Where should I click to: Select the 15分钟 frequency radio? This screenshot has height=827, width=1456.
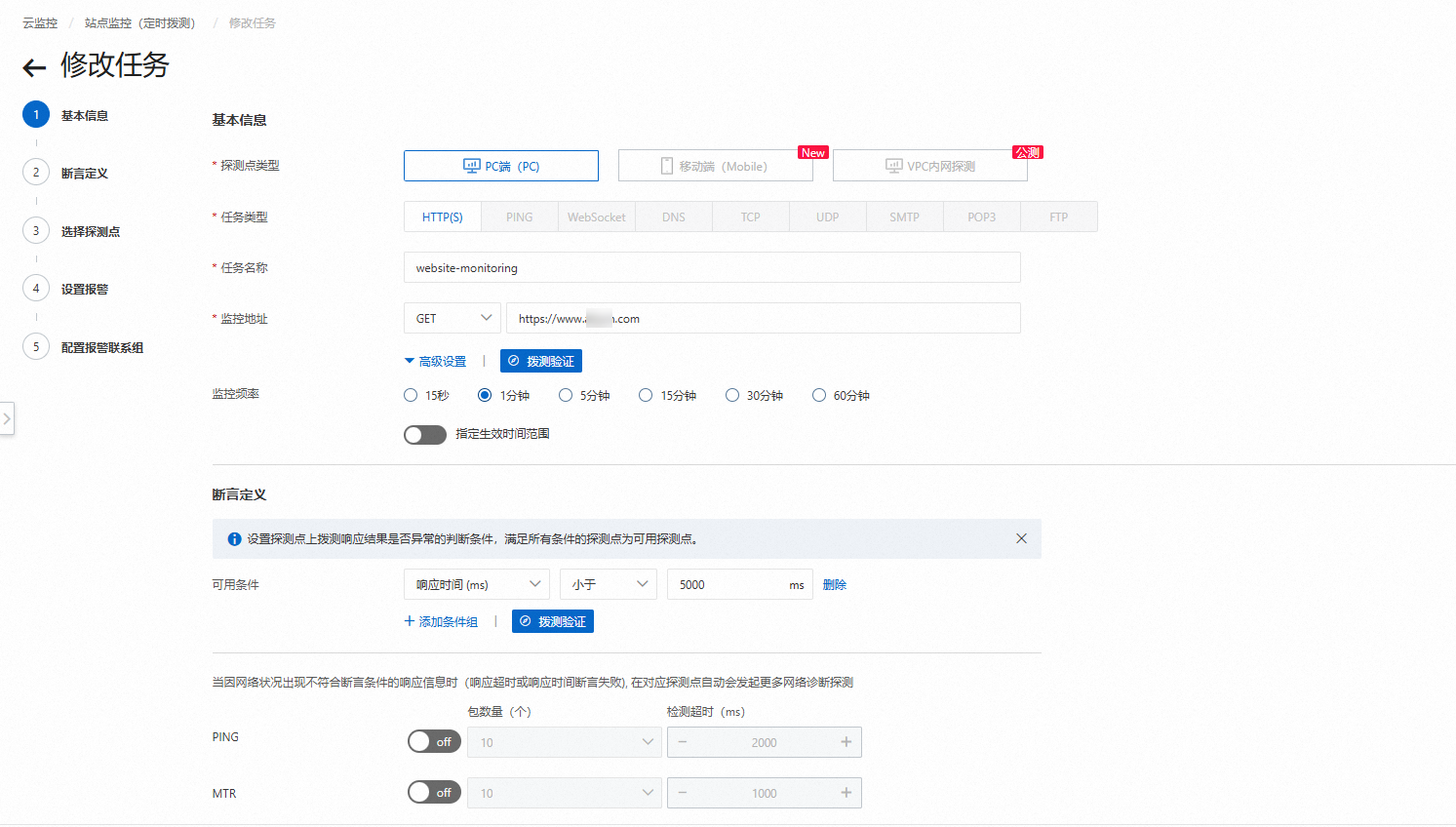pos(646,395)
